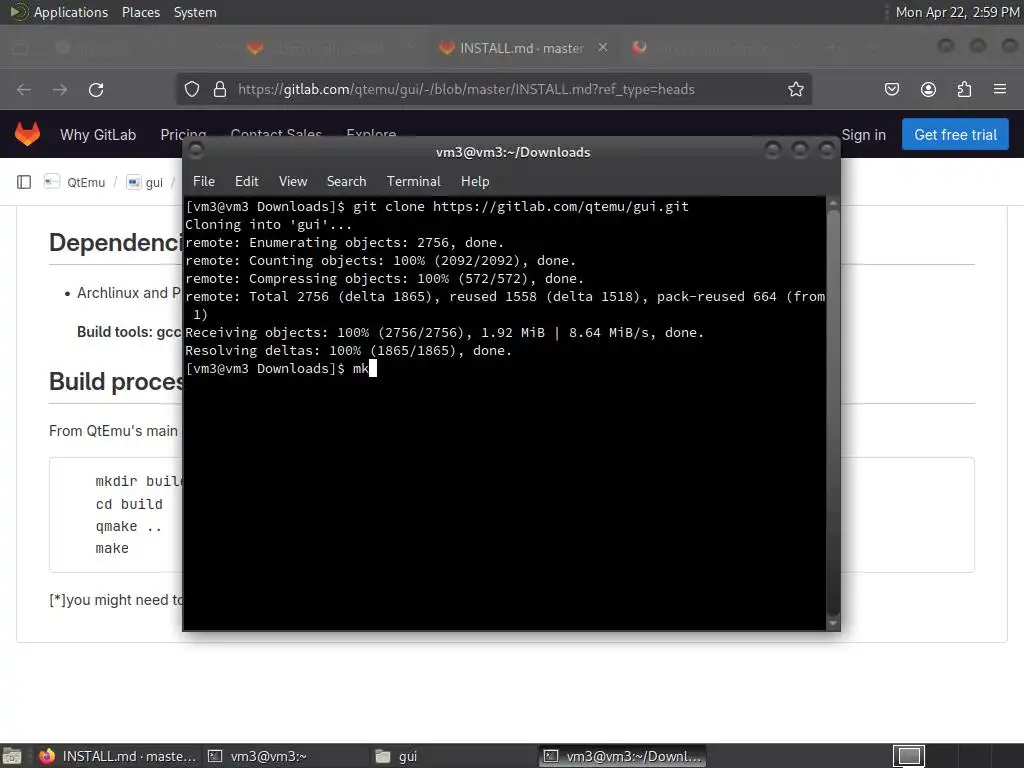Open terminal View menu

coord(293,181)
